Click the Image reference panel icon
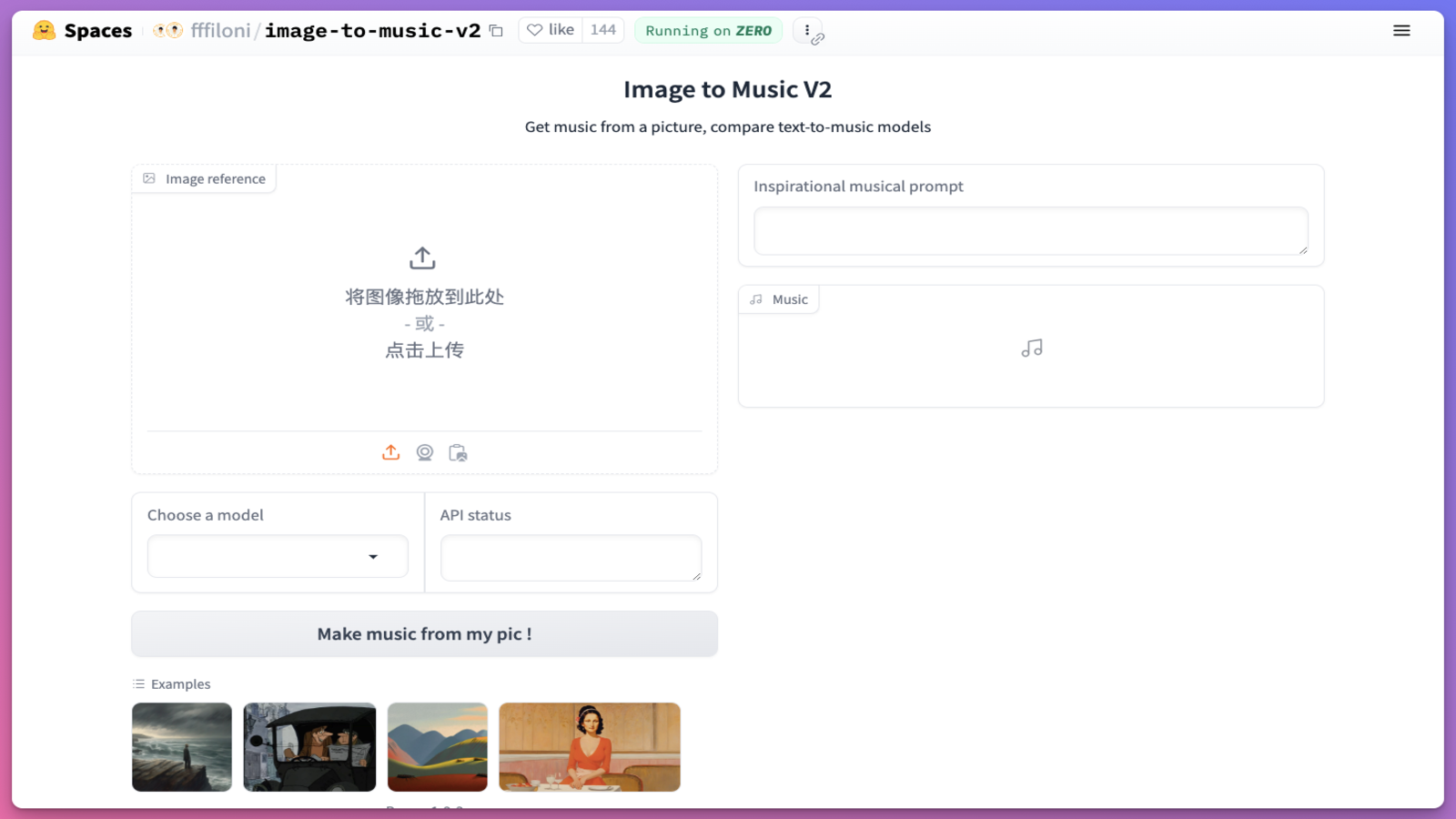Image resolution: width=1456 pixels, height=819 pixels. (x=148, y=178)
